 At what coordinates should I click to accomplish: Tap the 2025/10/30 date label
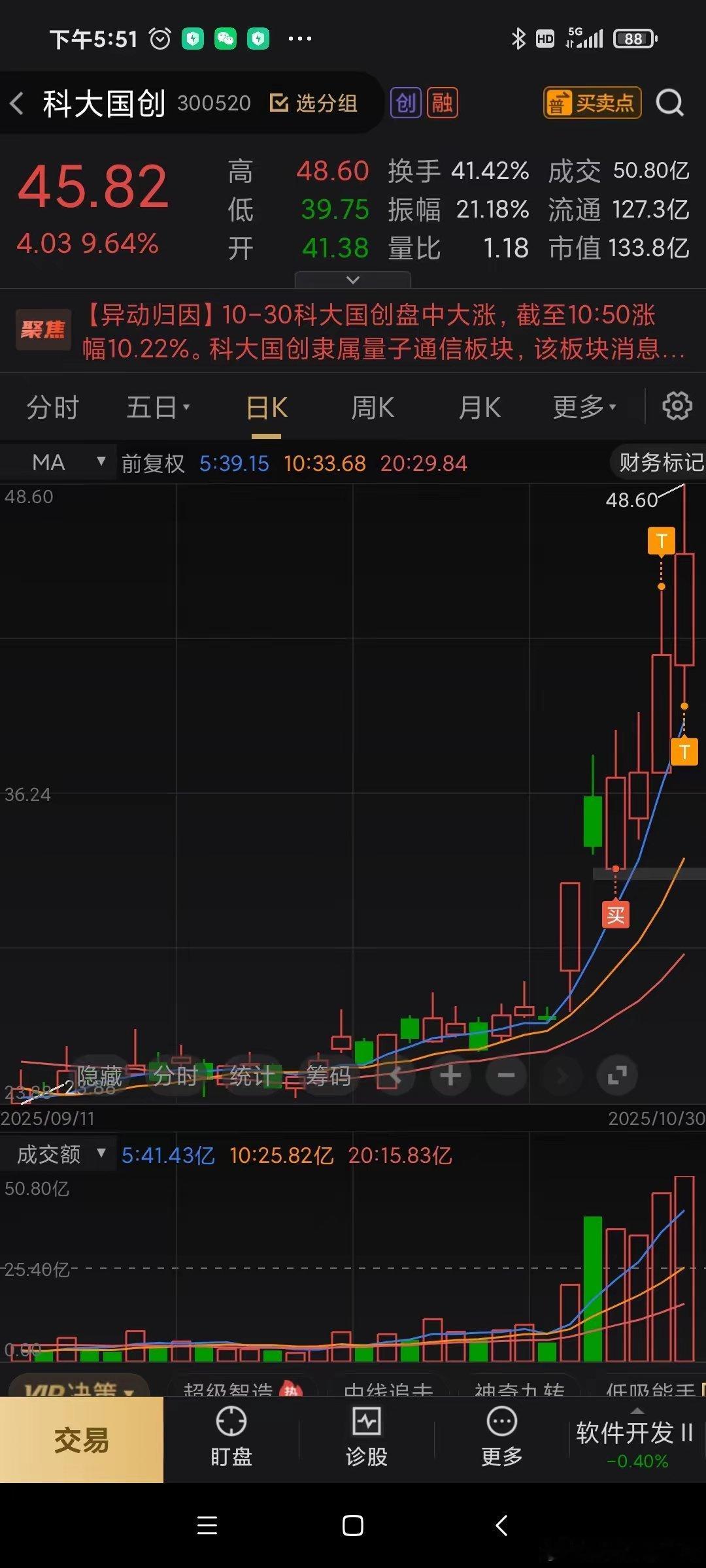[x=656, y=1119]
